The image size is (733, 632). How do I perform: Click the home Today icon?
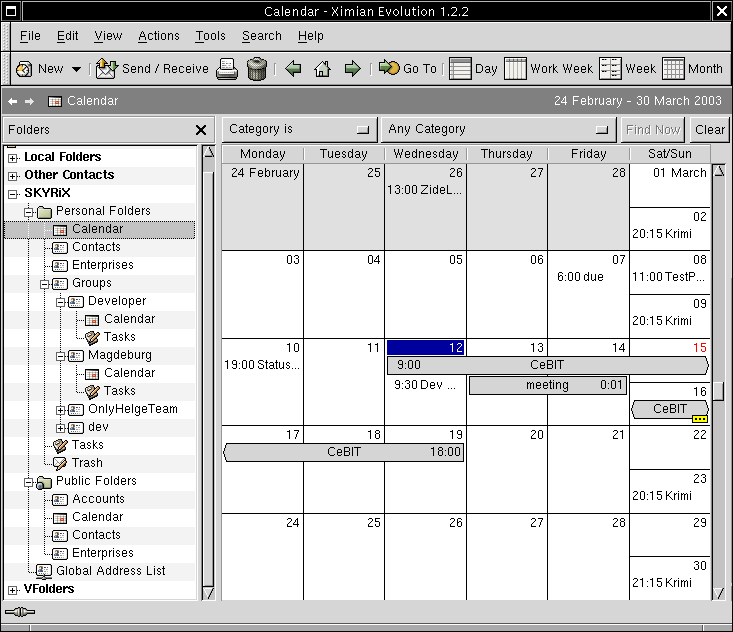pyautogui.click(x=322, y=69)
